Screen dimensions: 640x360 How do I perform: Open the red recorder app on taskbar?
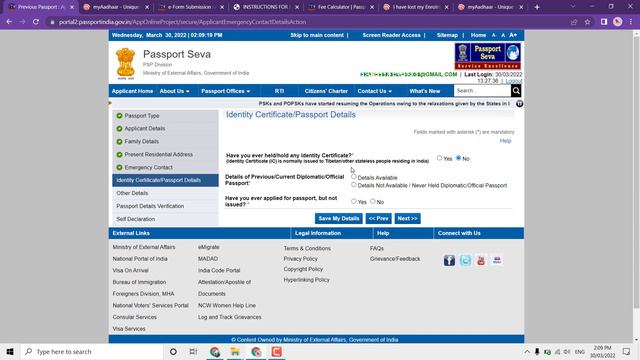pos(276,351)
